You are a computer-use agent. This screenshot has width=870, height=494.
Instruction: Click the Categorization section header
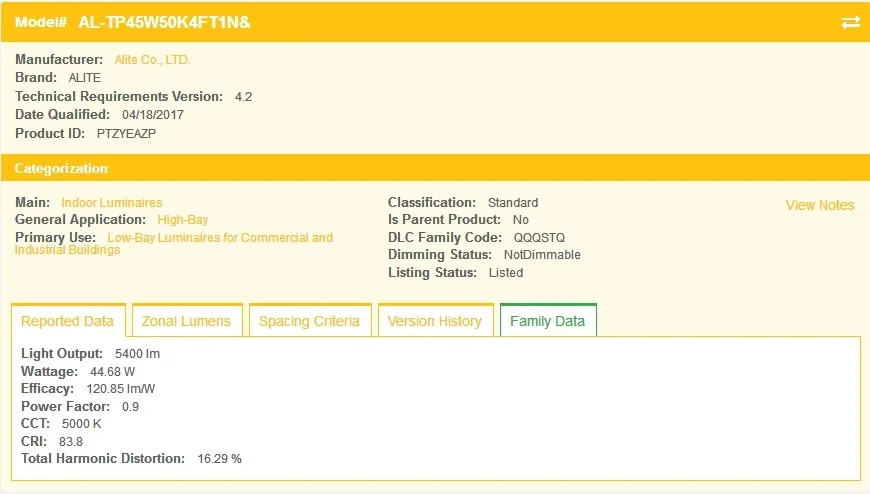pyautogui.click(x=61, y=168)
